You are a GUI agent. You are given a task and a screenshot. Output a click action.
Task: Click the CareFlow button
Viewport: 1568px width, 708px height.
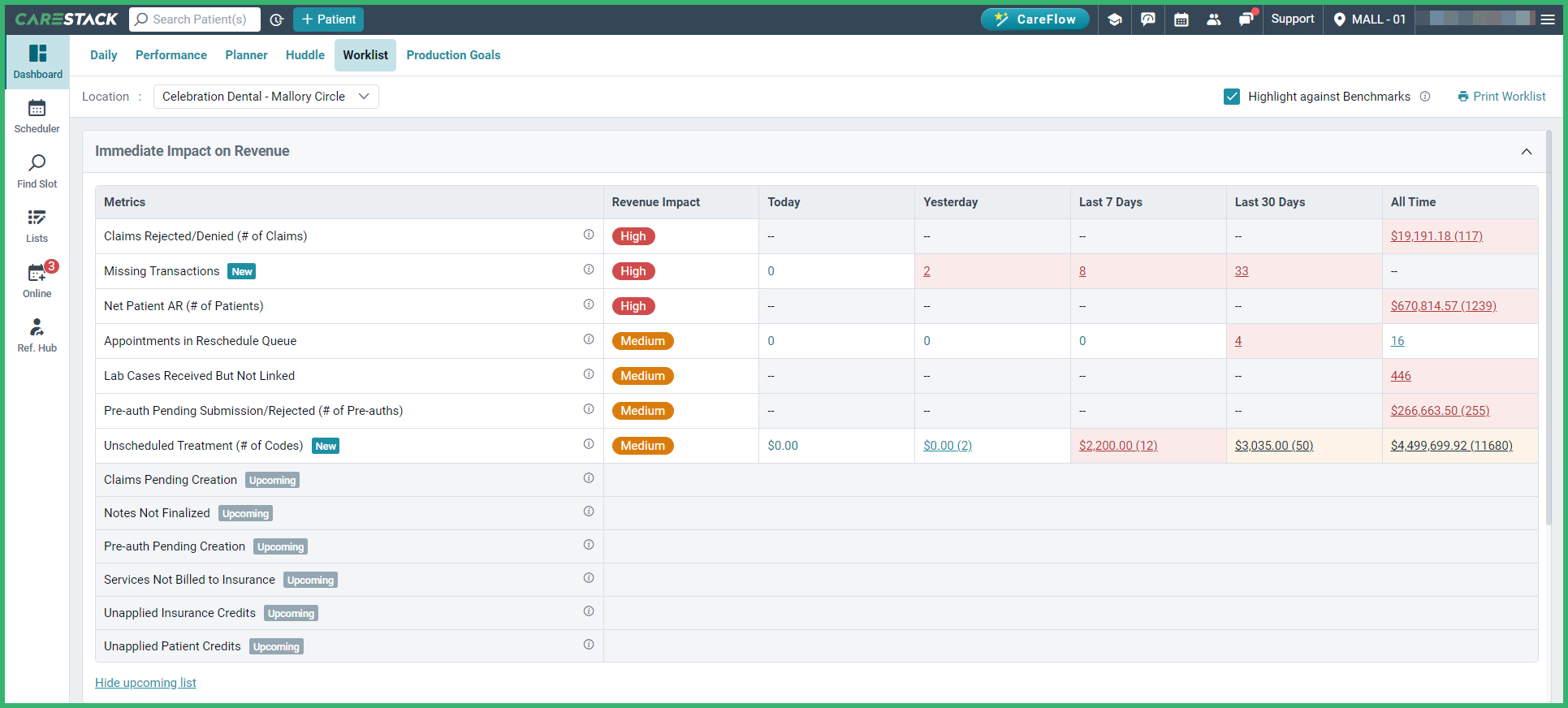(x=1035, y=19)
